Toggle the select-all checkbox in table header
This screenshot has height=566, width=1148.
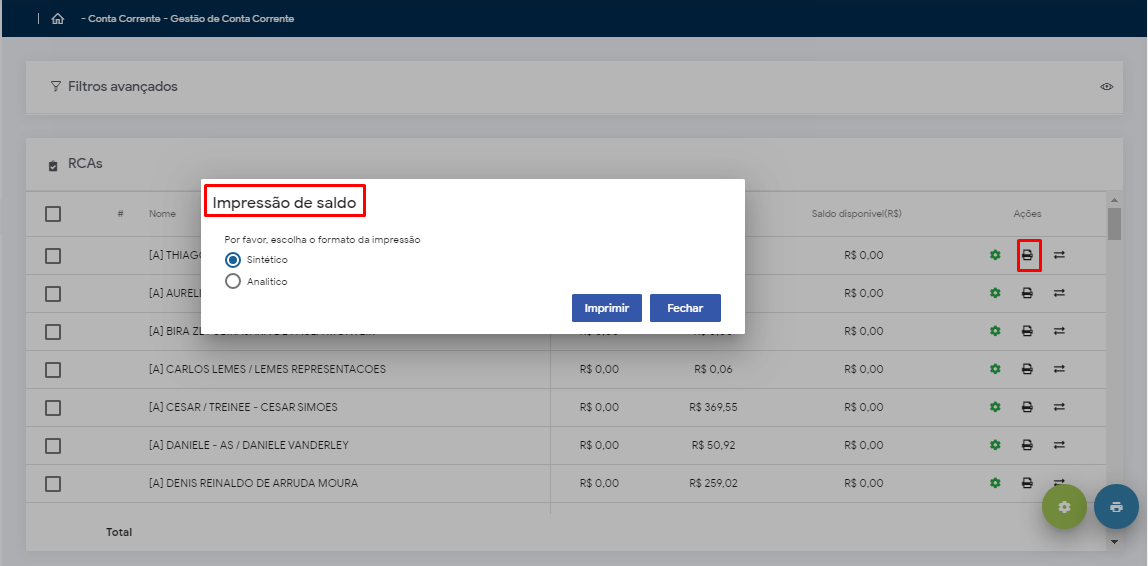[53, 213]
